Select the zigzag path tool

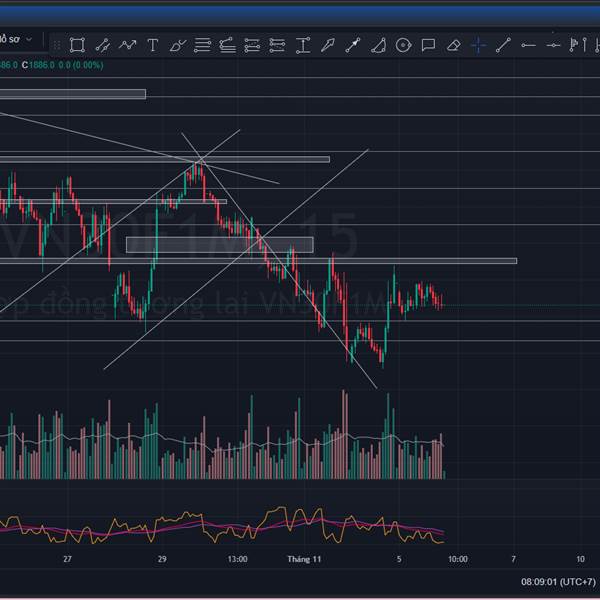click(x=127, y=45)
